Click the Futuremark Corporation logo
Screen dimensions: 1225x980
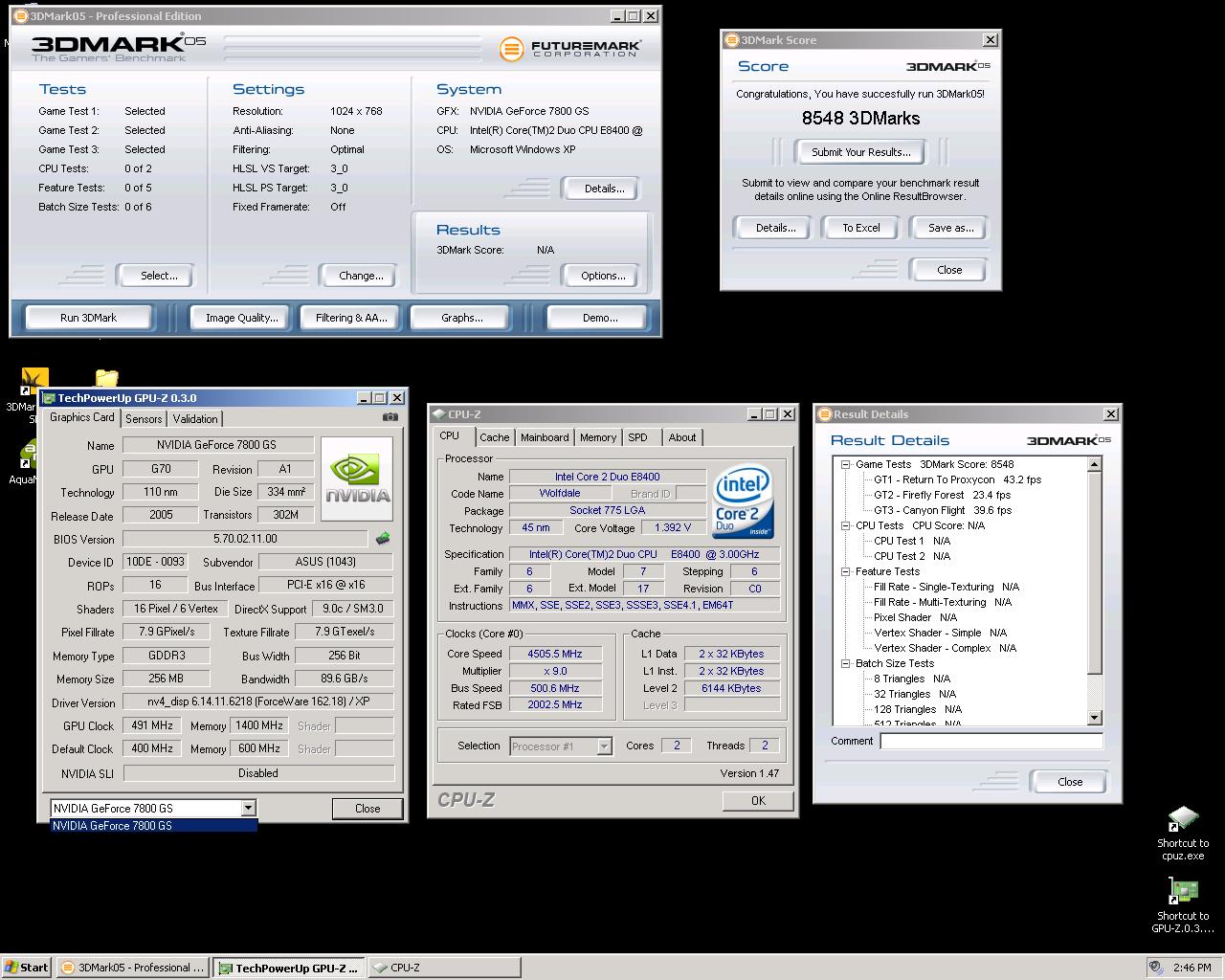coord(570,48)
